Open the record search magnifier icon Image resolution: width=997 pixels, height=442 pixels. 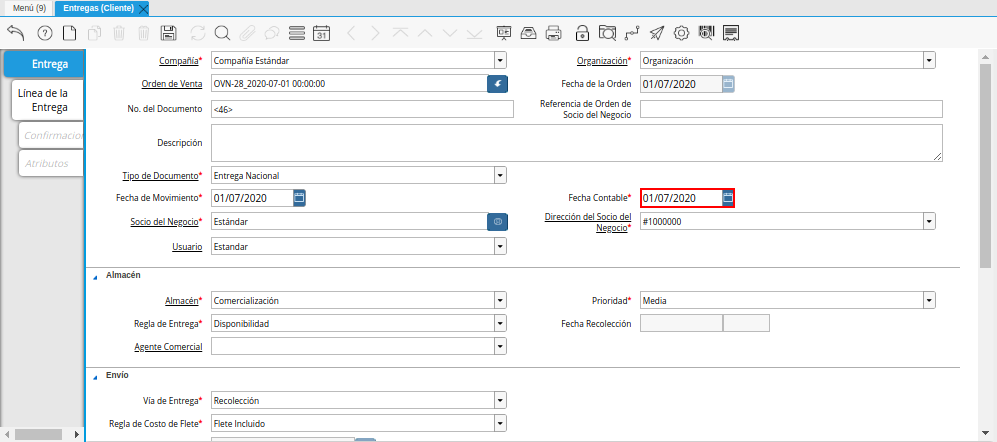click(x=222, y=33)
